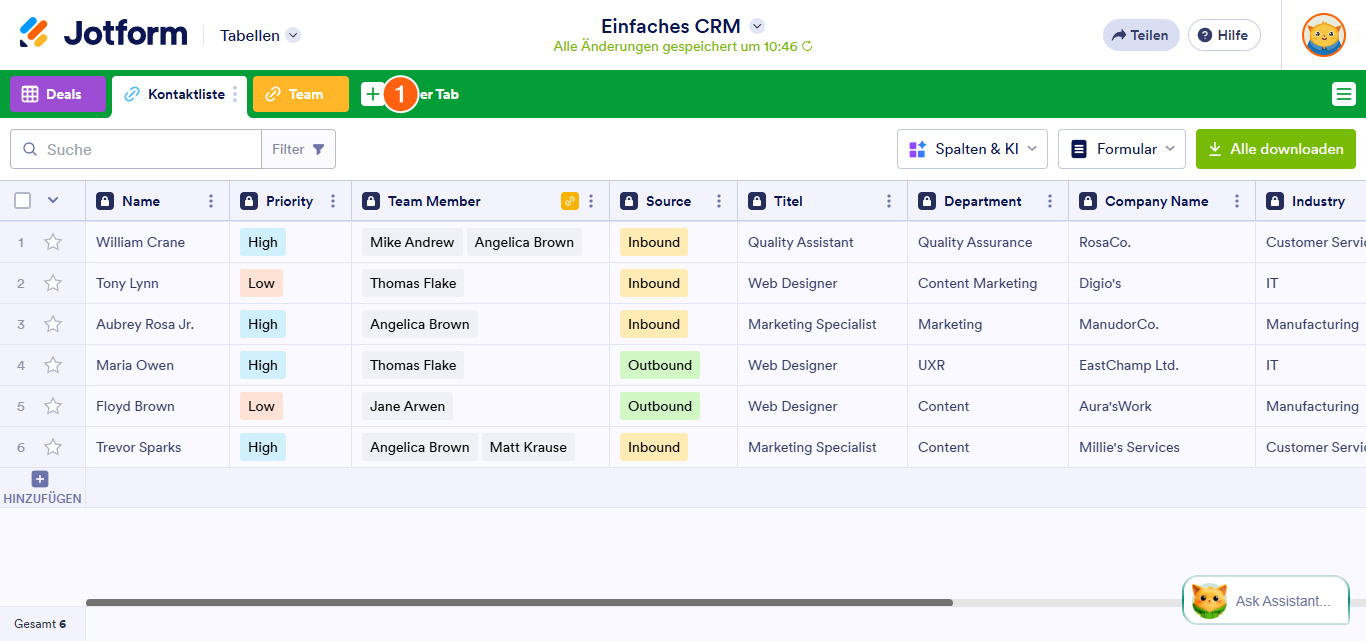Click the Outbound source tag for Maria Owen

pyautogui.click(x=660, y=365)
